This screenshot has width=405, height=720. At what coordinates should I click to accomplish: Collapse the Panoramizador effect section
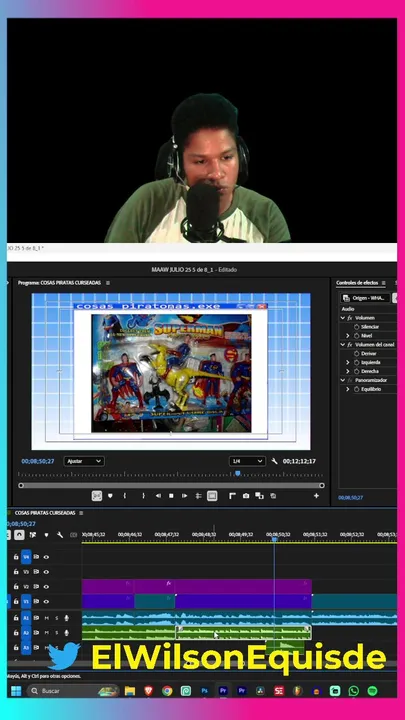[x=343, y=380]
